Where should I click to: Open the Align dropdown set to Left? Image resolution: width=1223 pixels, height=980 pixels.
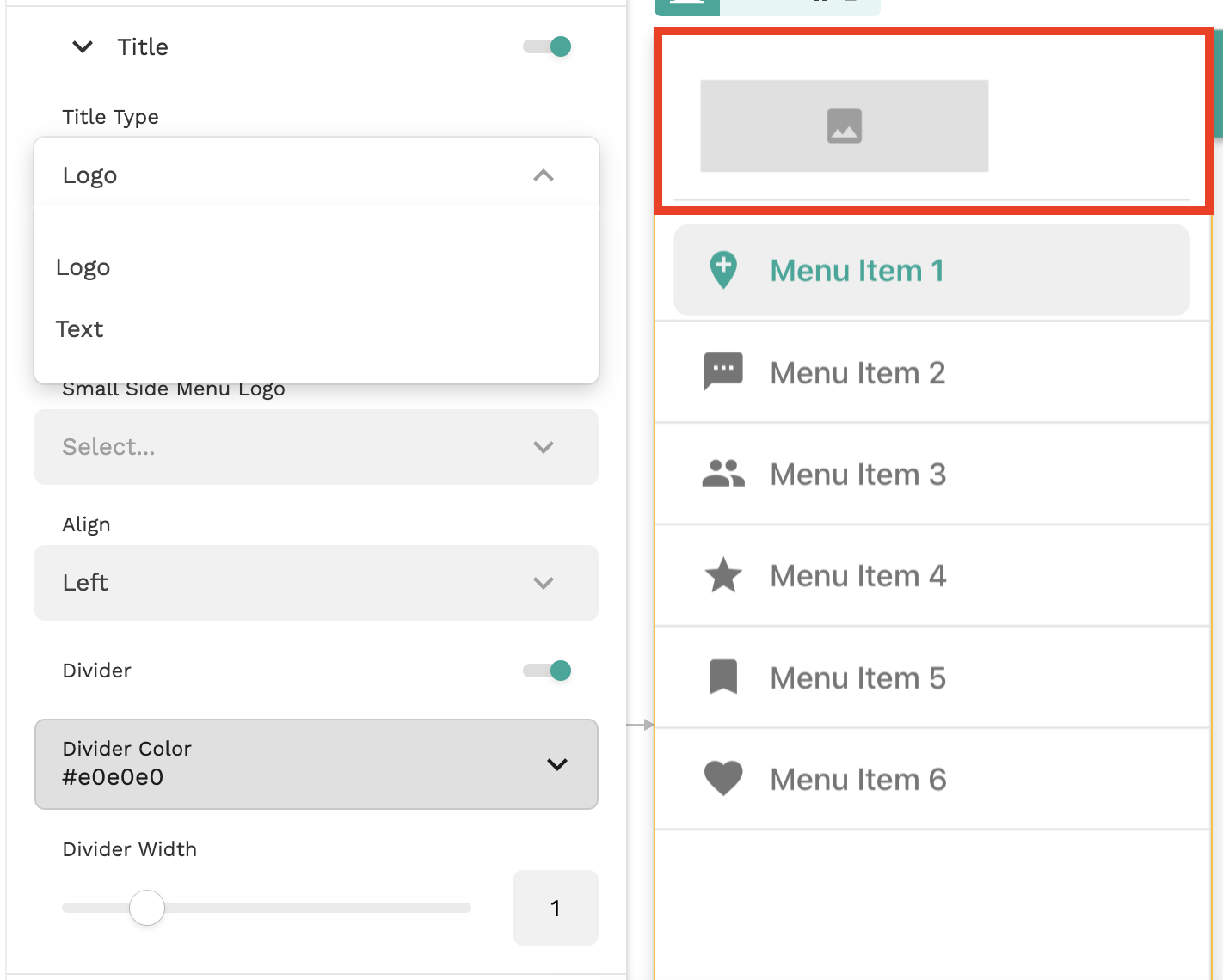click(316, 583)
